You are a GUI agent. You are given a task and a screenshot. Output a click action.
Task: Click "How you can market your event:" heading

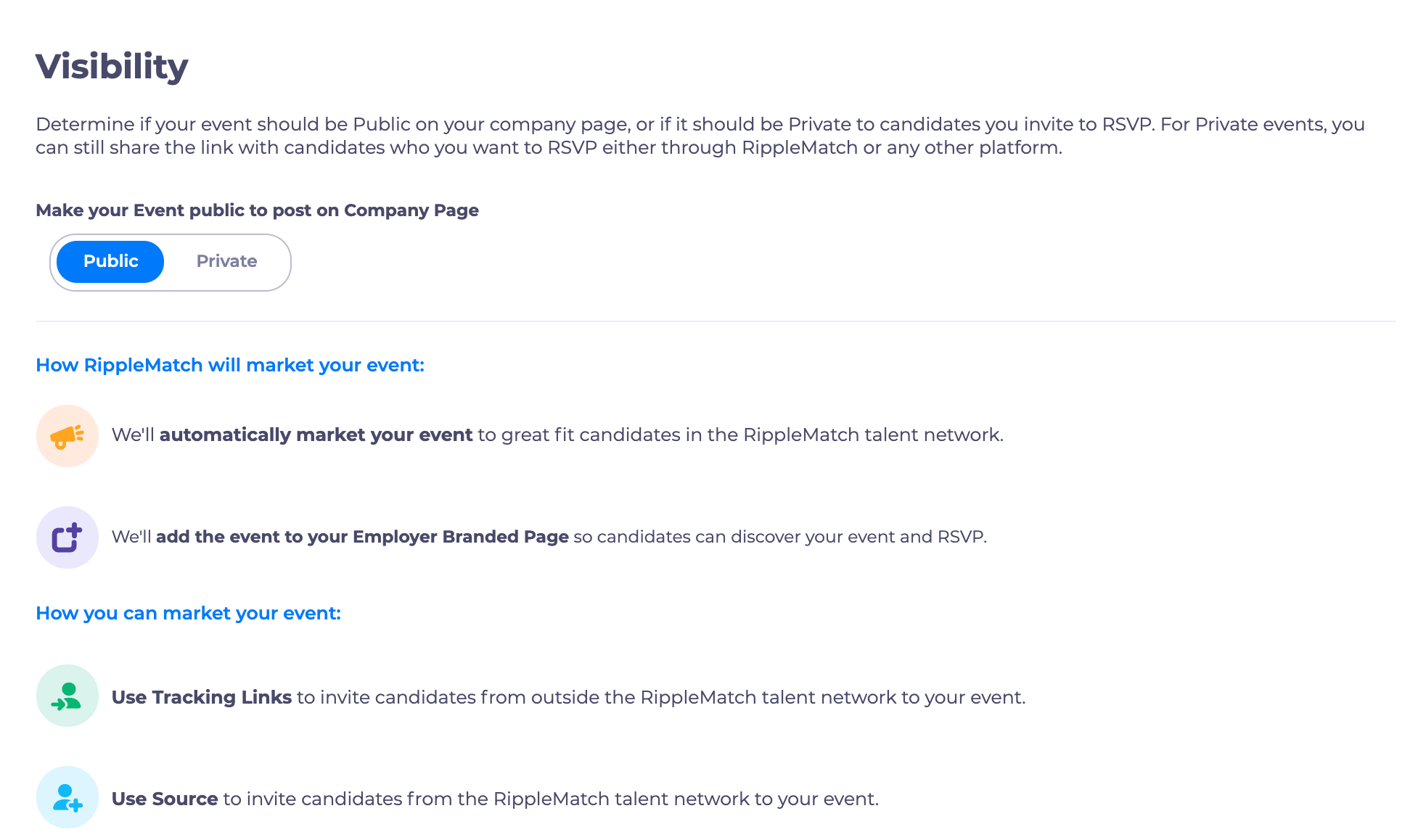[188, 613]
